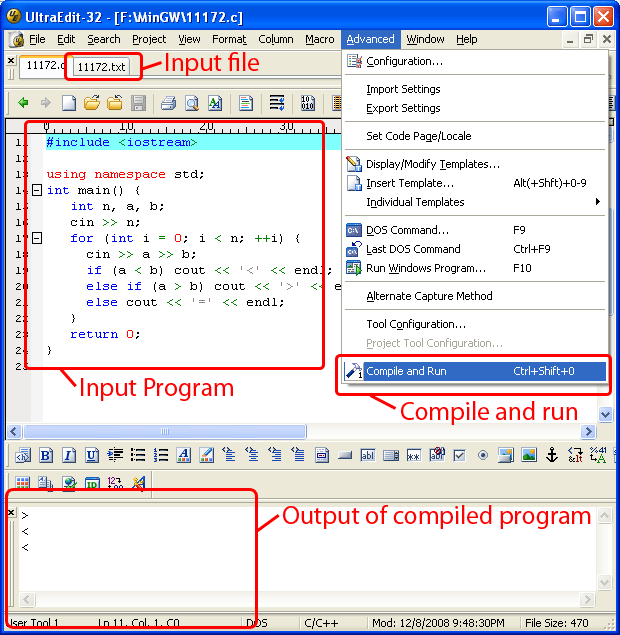Click the Print Preview magnifier icon
Viewport: 620px width, 635px height.
[x=192, y=103]
